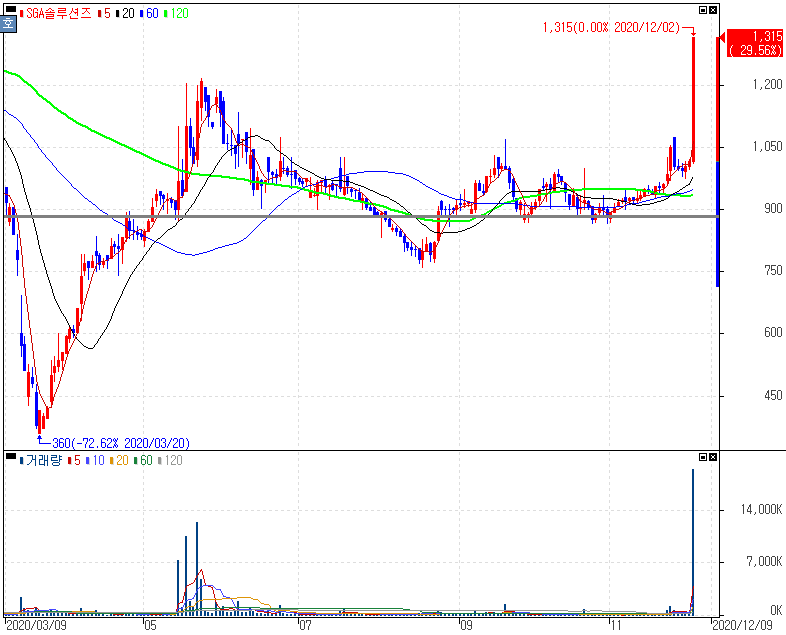Select the SGA솔루션즈 series legend
This screenshot has height=635, width=786.
coord(56,14)
